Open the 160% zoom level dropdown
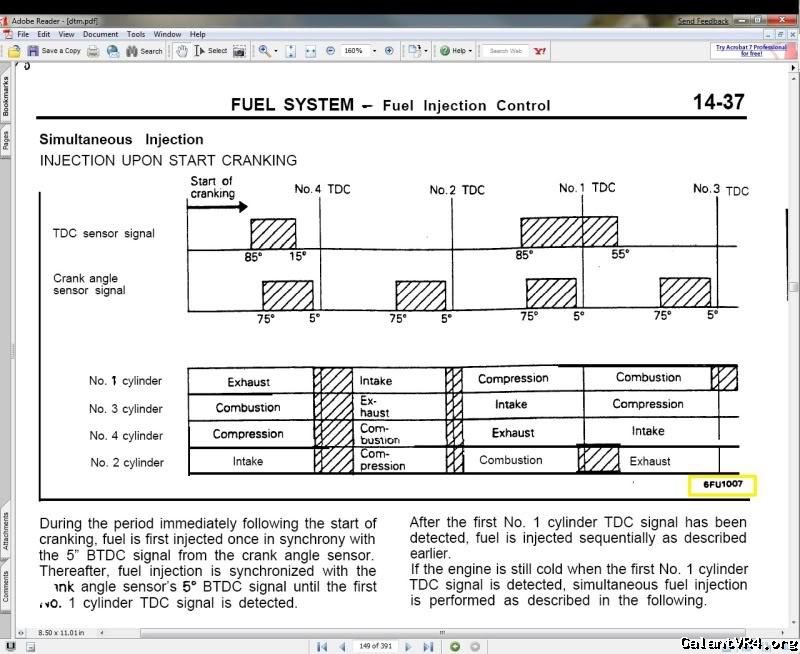 375,51
